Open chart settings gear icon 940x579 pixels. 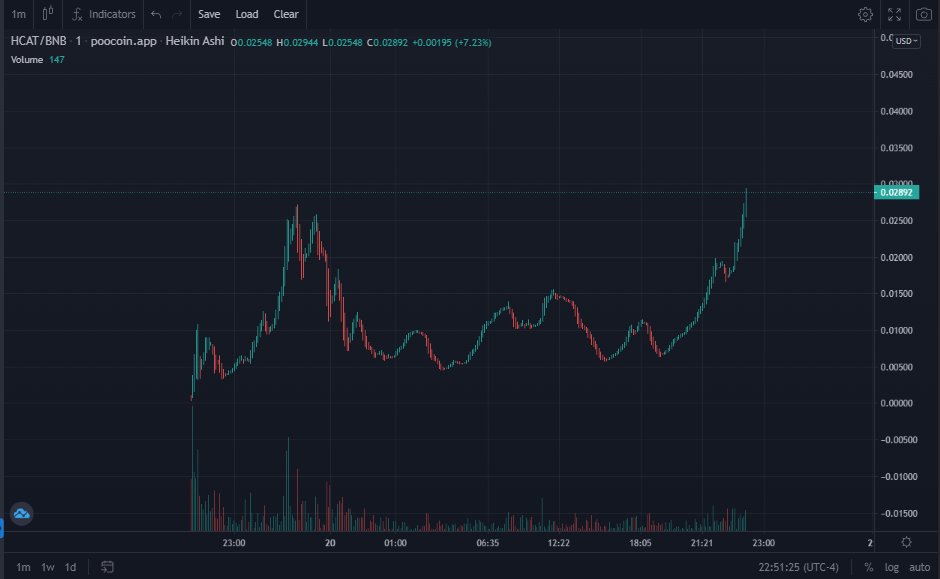(865, 14)
